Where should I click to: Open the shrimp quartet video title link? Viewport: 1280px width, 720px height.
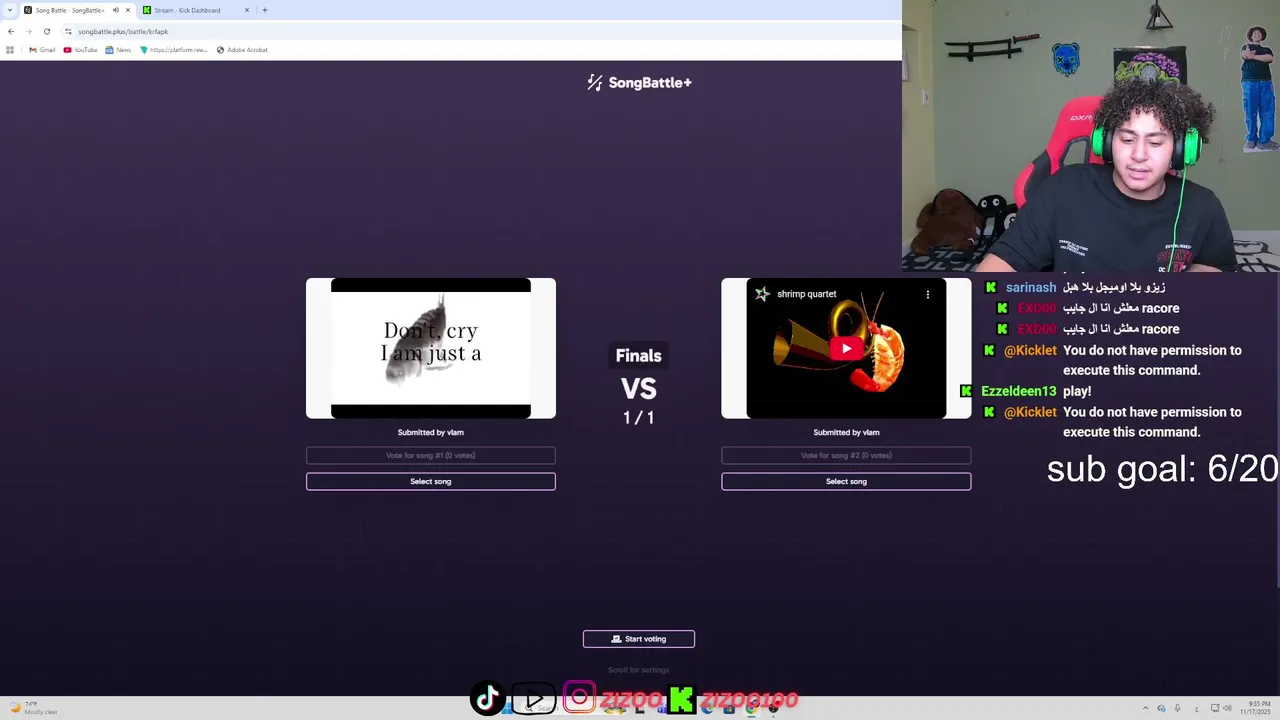[806, 294]
